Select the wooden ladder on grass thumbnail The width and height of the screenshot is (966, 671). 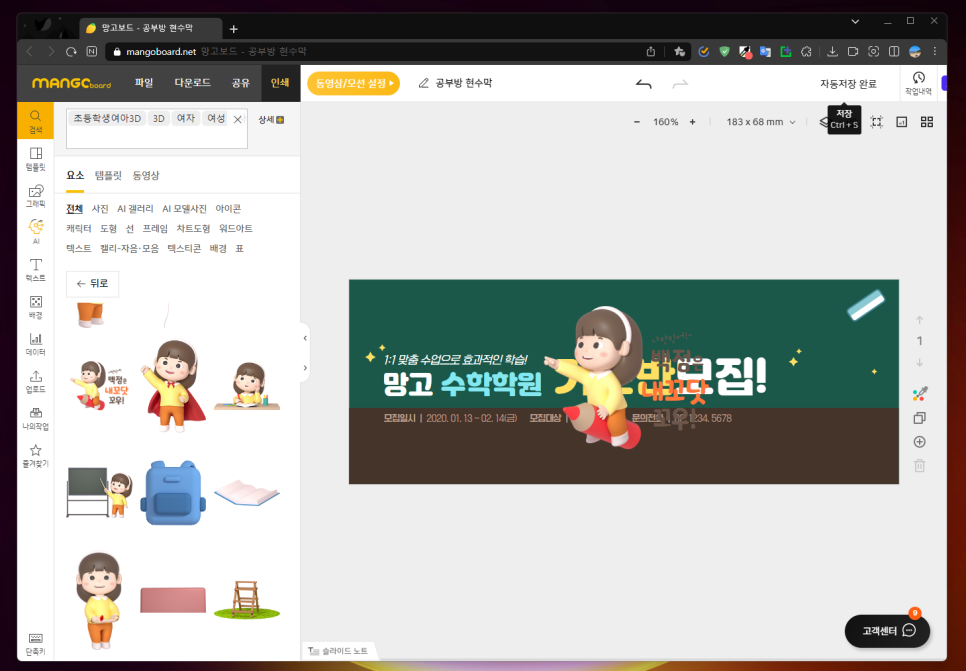[247, 600]
